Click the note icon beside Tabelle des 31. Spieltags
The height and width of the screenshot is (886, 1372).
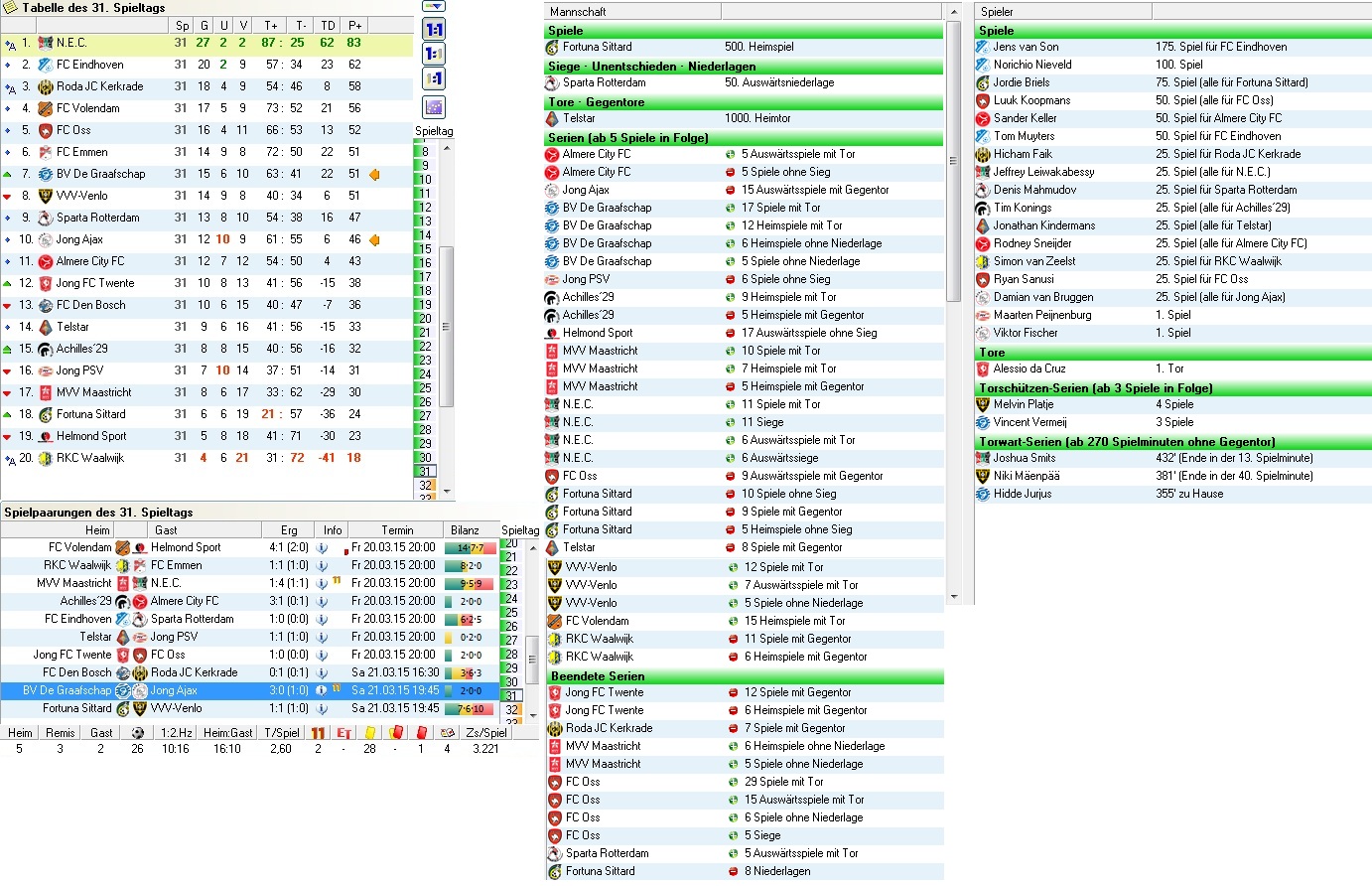tap(10, 8)
